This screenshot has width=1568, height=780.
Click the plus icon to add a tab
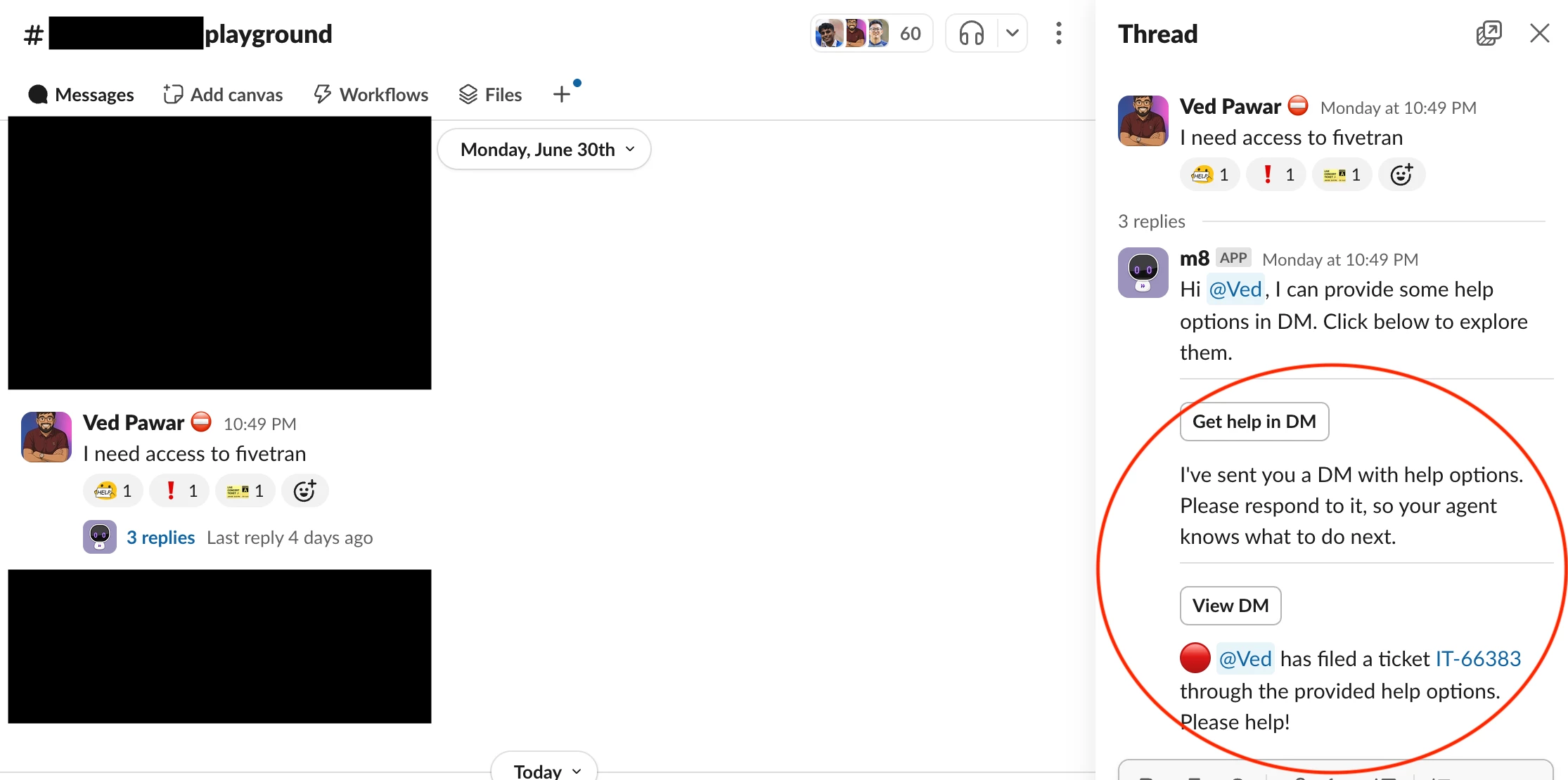point(562,94)
